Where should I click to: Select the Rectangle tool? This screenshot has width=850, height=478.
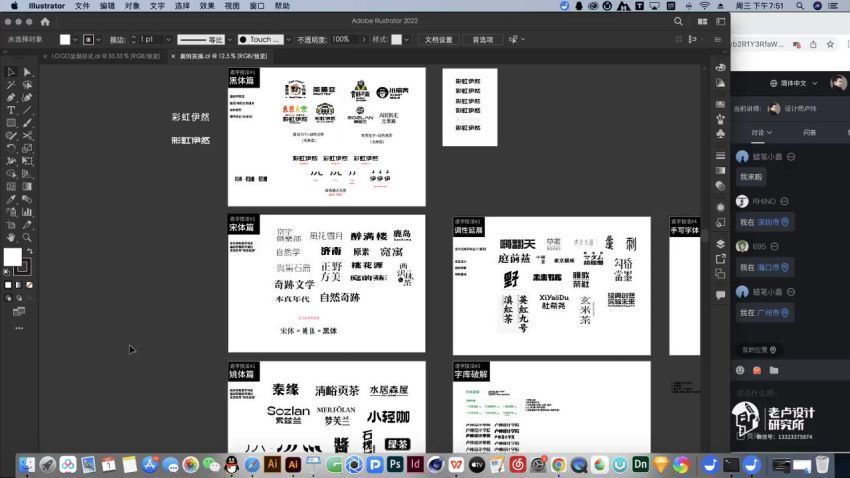coord(11,123)
